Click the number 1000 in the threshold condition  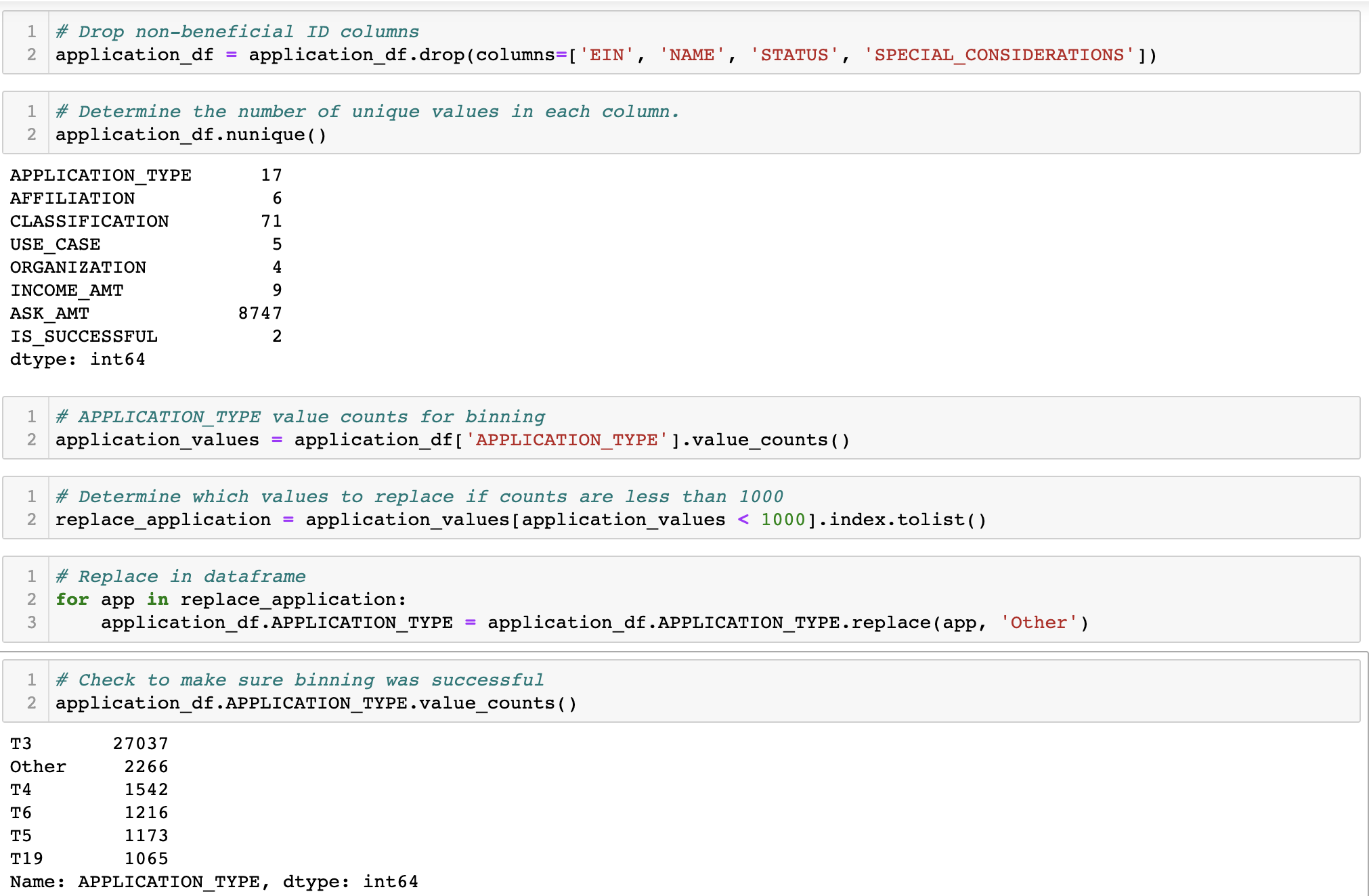coord(783,520)
